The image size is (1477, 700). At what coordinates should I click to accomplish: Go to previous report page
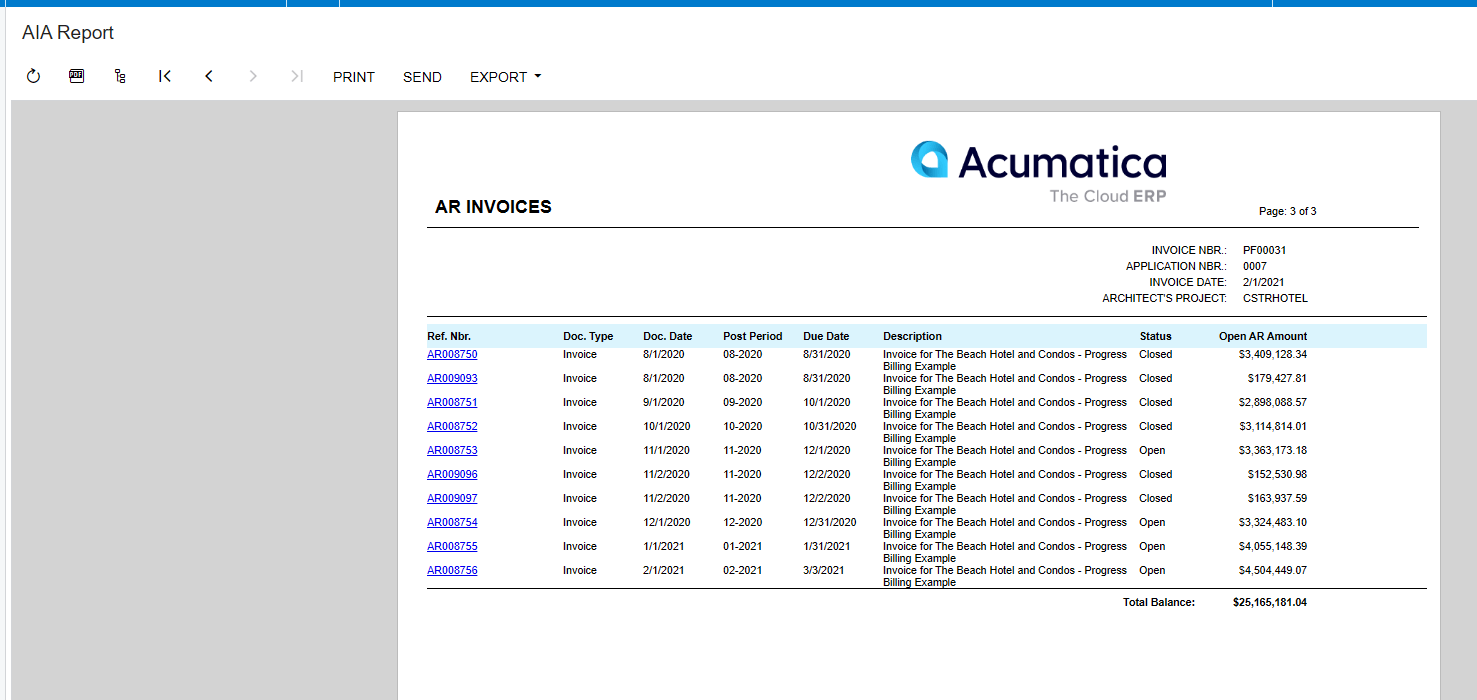click(209, 76)
